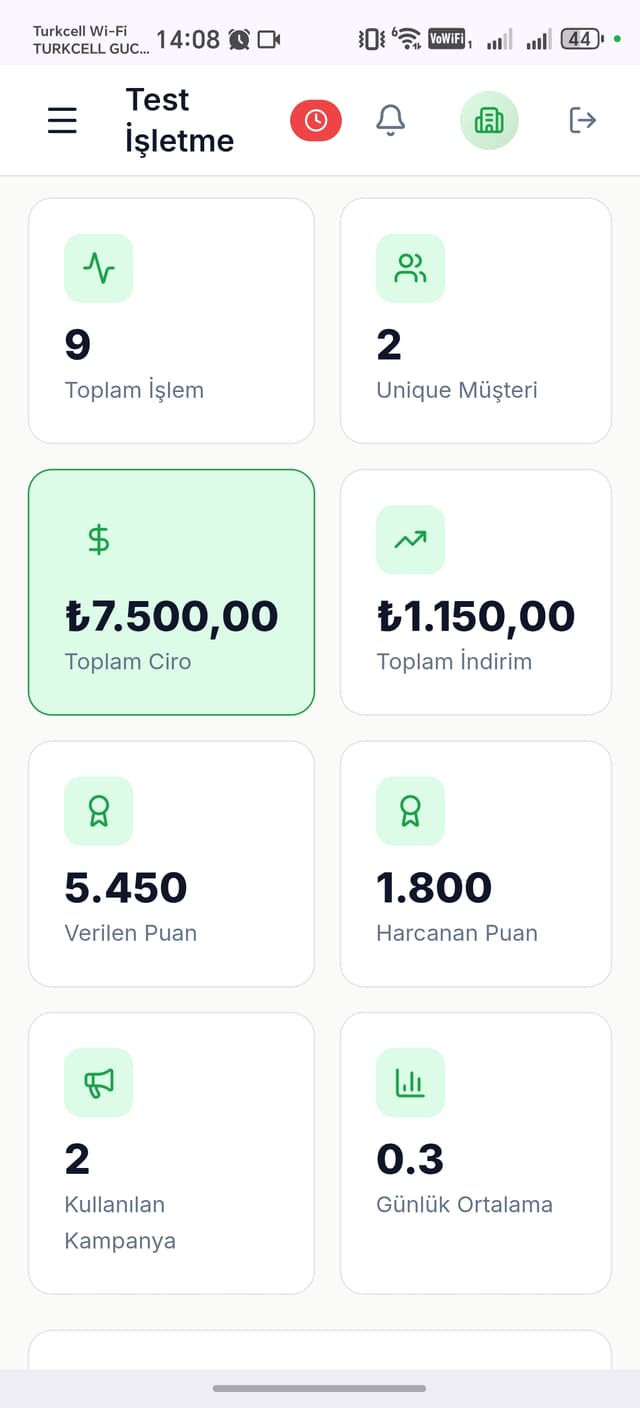Click the bar chart icon on Günlük Ortalama
The image size is (640, 1408).
(x=410, y=1082)
